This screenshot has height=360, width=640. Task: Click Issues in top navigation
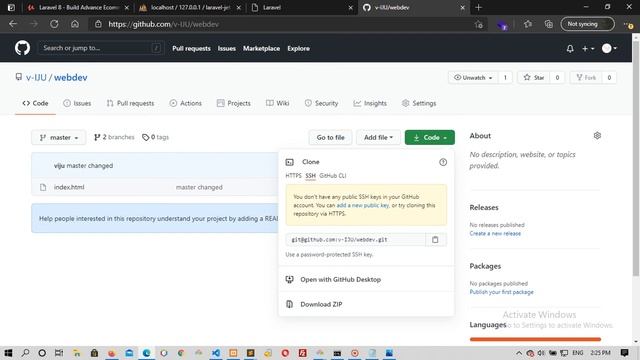click(x=227, y=49)
